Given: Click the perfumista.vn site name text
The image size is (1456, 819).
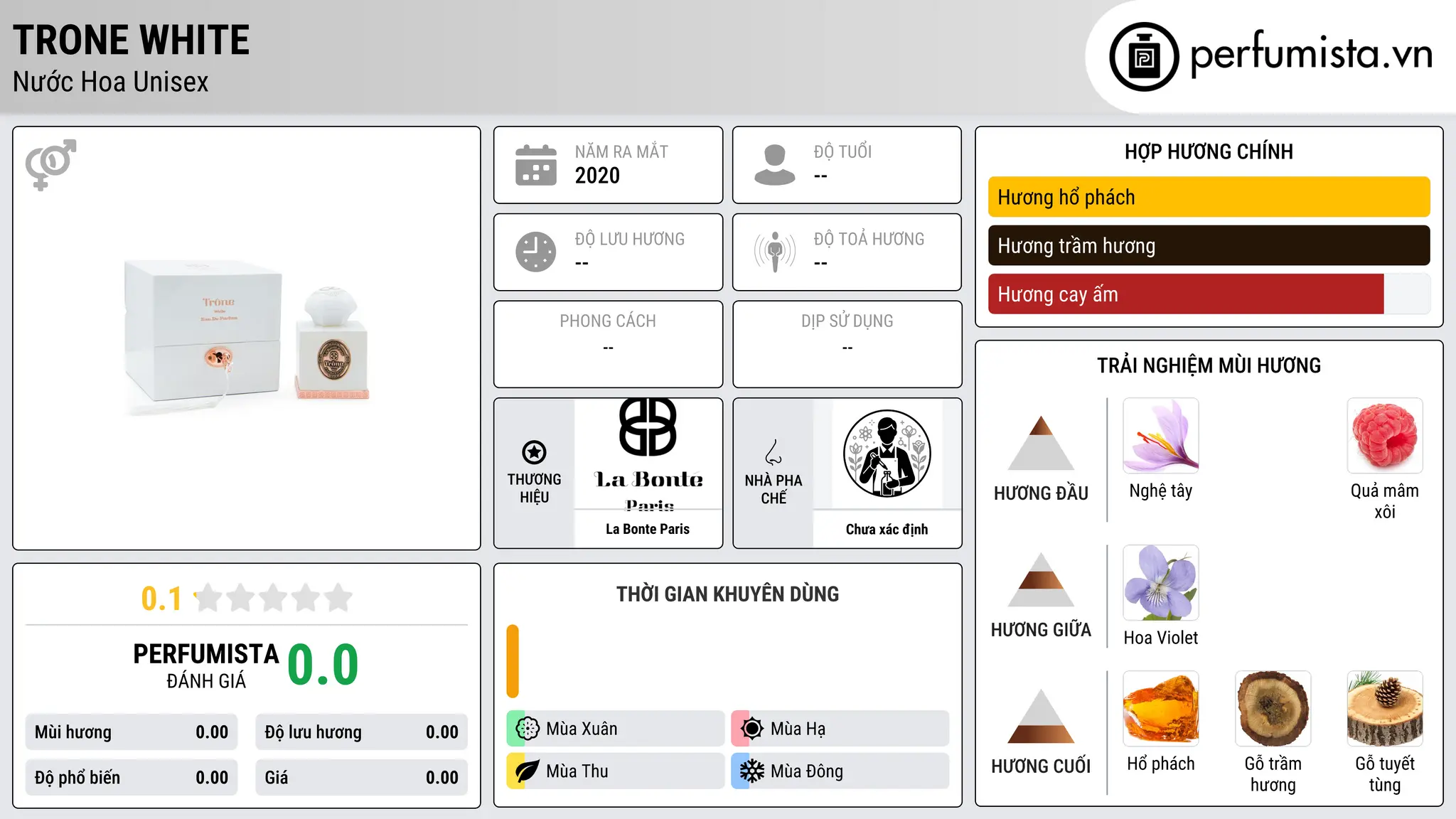Looking at the screenshot, I should click(x=1311, y=53).
